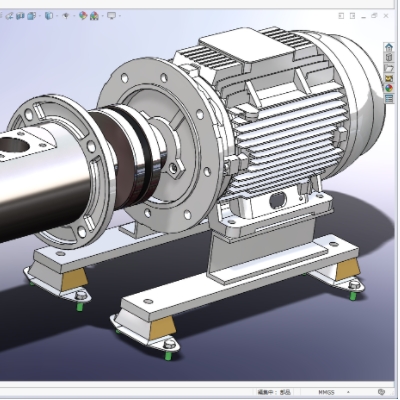Expand the View Orientation dropdown arrow
Image resolution: width=400 pixels, height=400 pixels.
(39, 16)
